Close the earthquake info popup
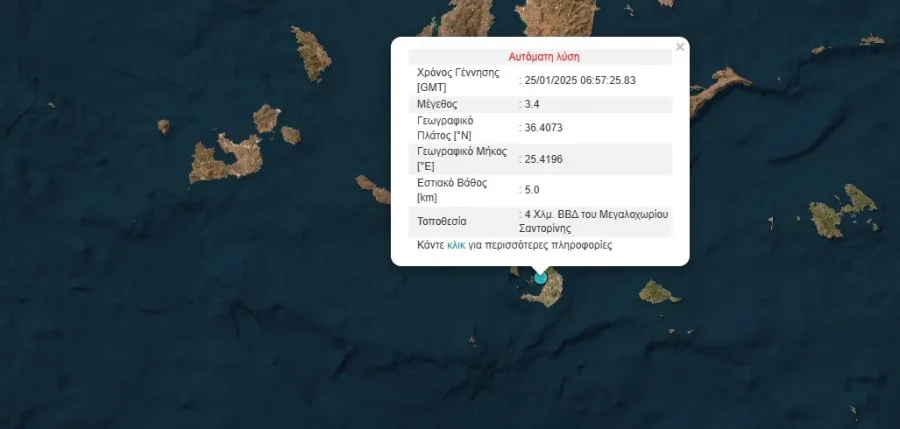This screenshot has height=429, width=900. click(680, 47)
